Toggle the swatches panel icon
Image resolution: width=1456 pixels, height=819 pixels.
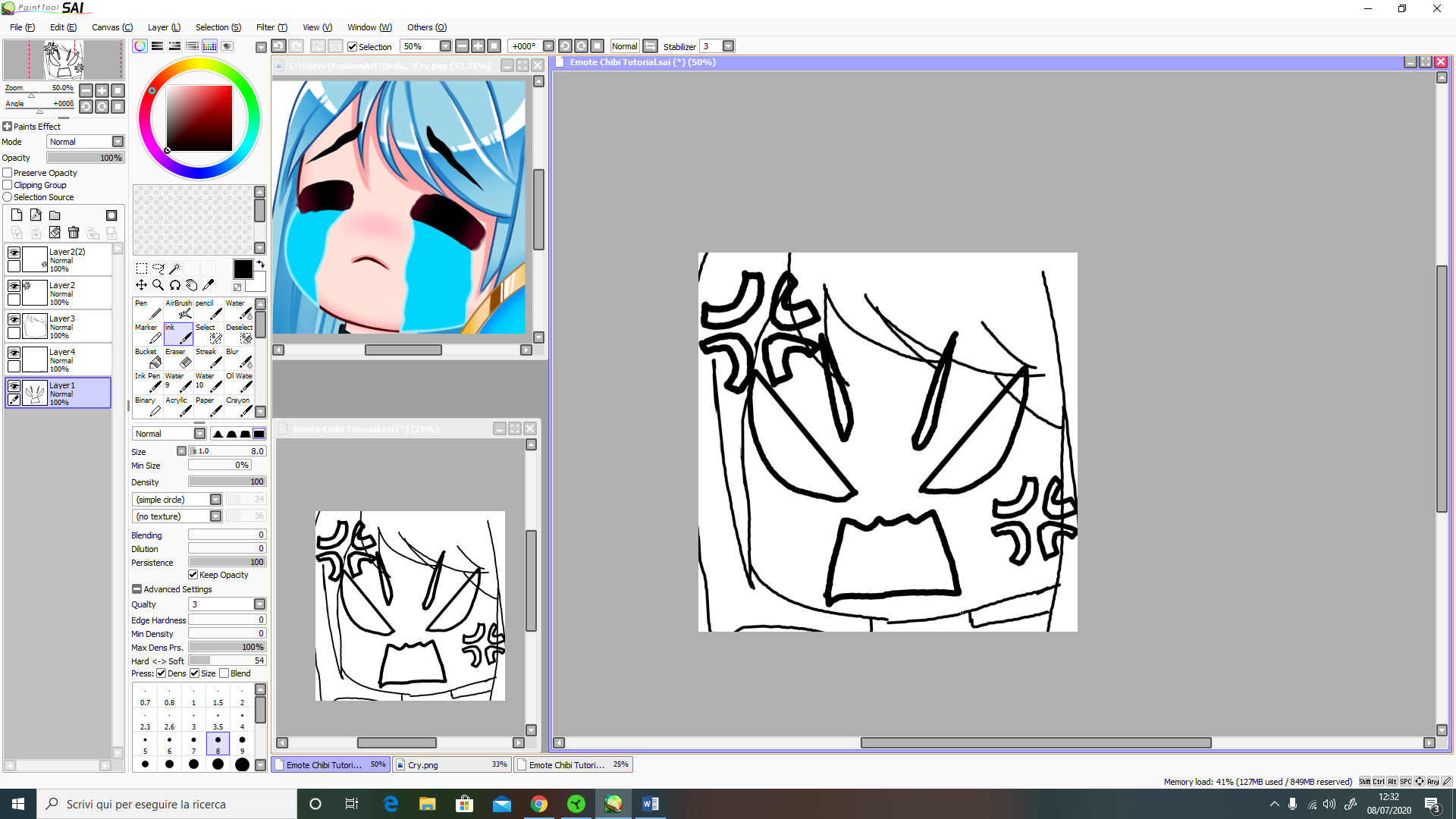coord(210,46)
